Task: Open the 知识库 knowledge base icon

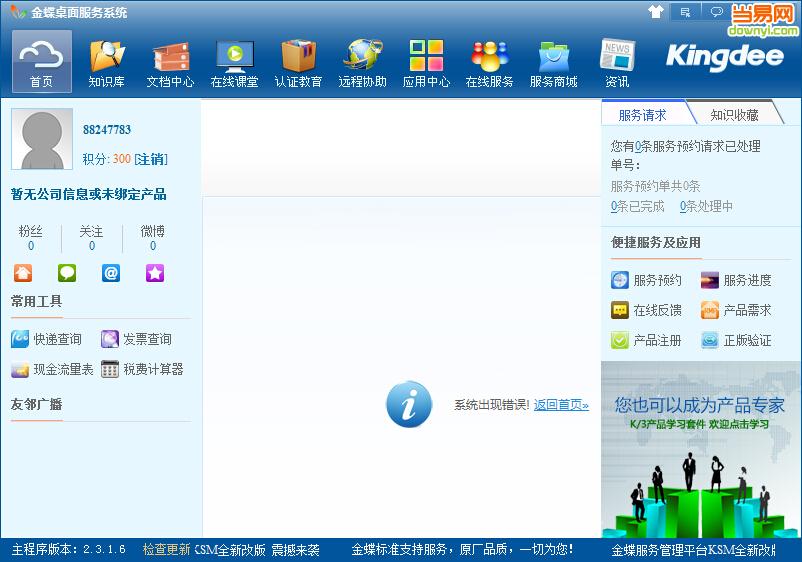Action: pyautogui.click(x=106, y=63)
